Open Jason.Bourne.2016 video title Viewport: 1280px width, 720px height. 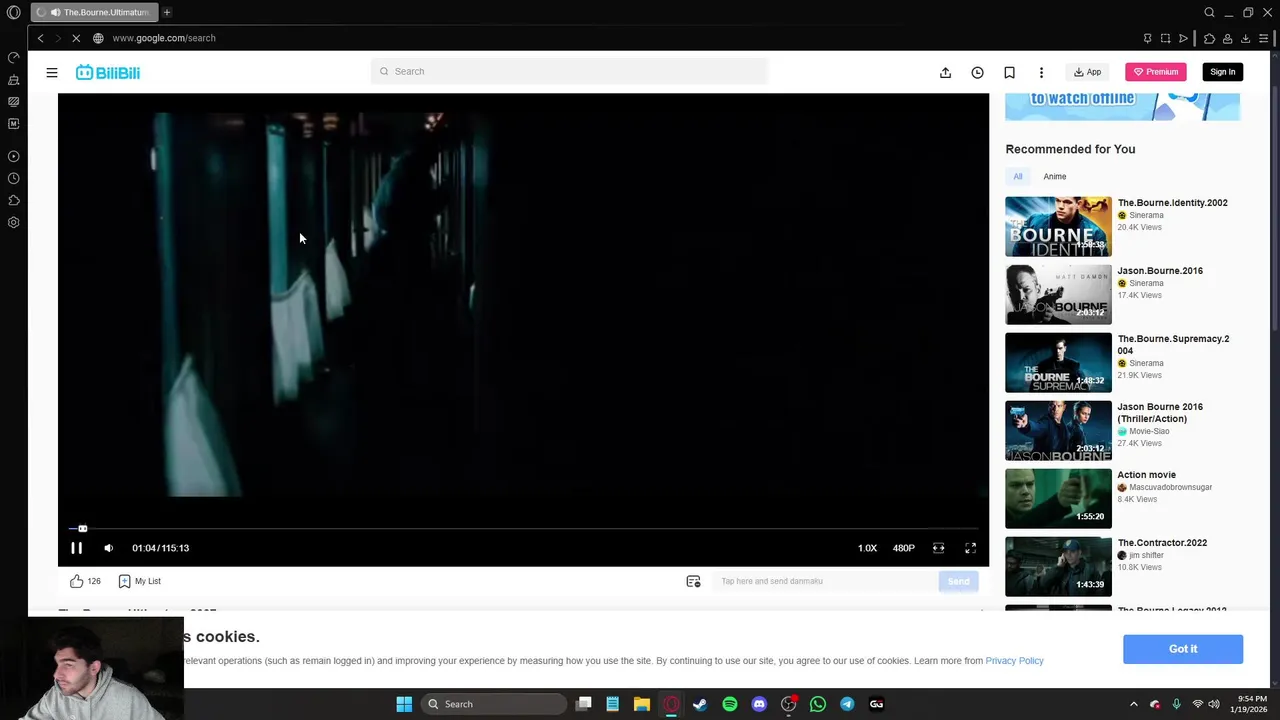point(1160,271)
